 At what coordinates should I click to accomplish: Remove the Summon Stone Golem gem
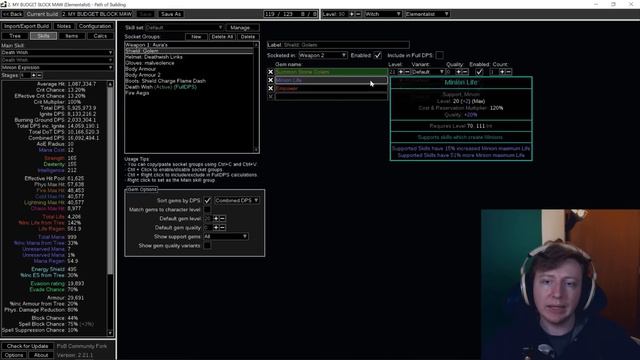(x=270, y=72)
